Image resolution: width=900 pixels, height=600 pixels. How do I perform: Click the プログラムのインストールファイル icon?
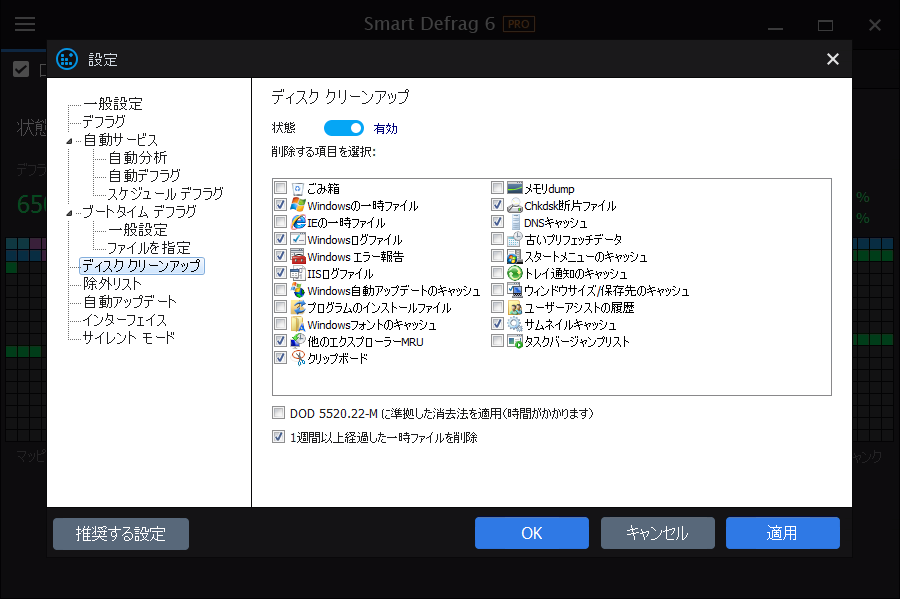pyautogui.click(x=297, y=307)
